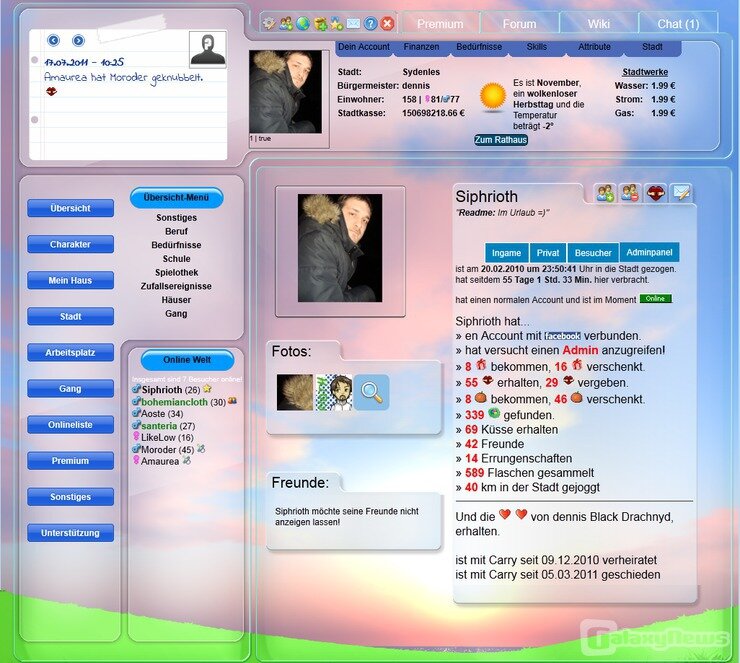The image size is (740, 663).
Task: Open Schule in Übersicht-Menü
Action: (177, 259)
